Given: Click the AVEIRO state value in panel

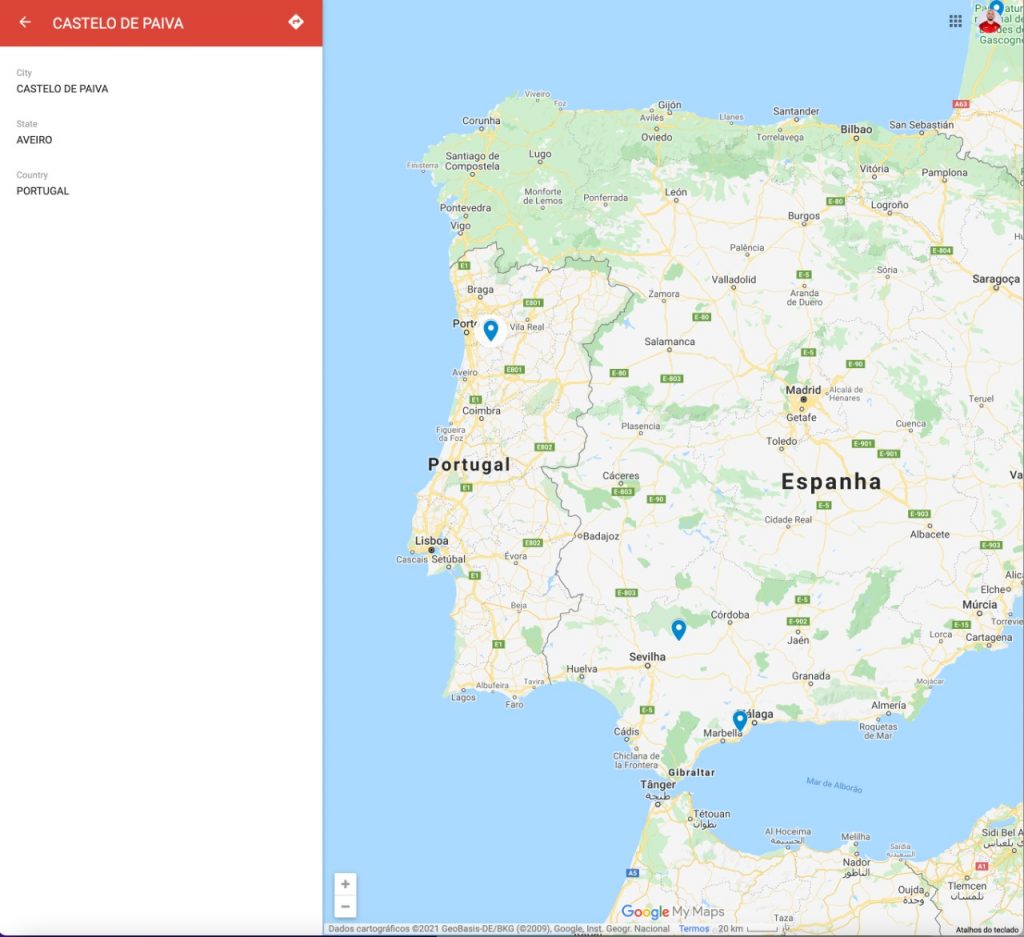Looking at the screenshot, I should click(x=34, y=140).
